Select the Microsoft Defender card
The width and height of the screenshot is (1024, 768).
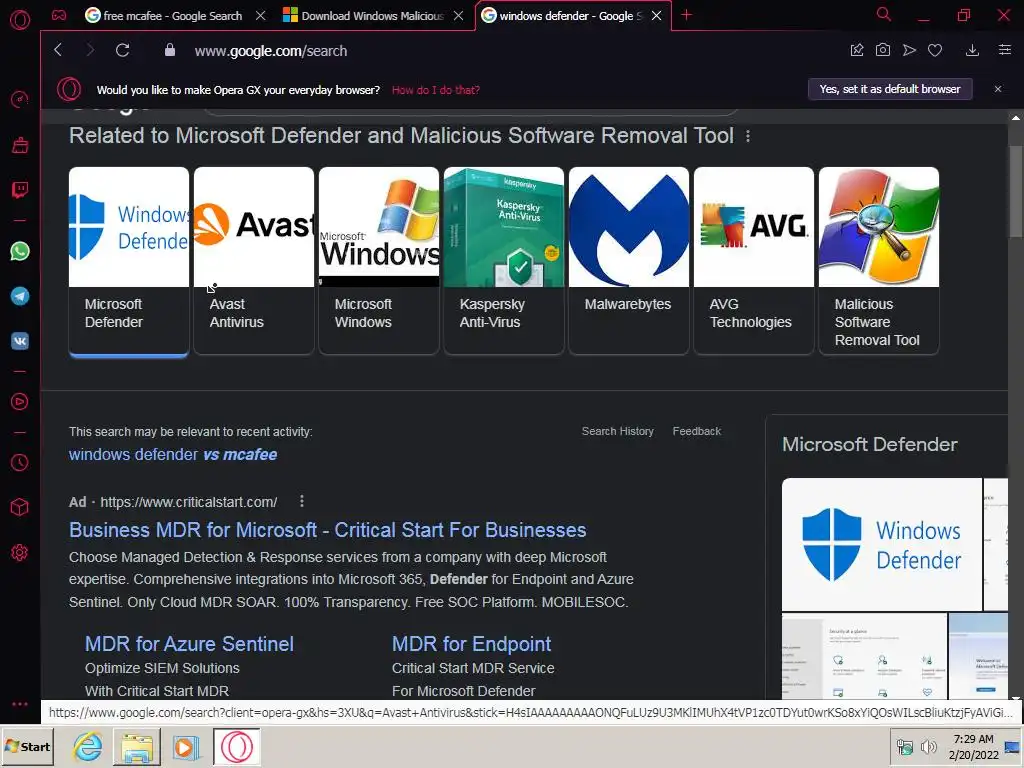point(129,261)
